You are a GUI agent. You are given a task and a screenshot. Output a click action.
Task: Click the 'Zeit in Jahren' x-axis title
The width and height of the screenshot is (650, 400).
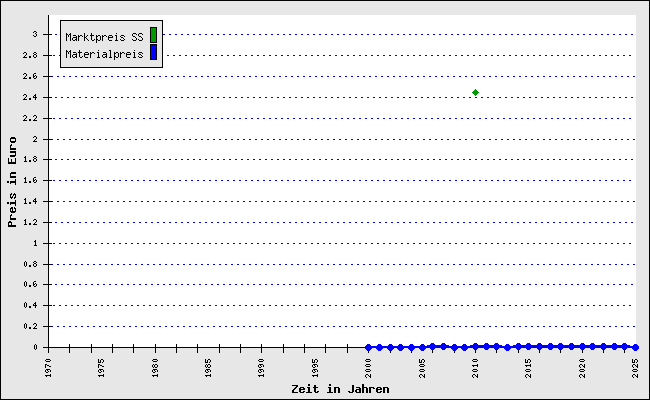click(340, 388)
